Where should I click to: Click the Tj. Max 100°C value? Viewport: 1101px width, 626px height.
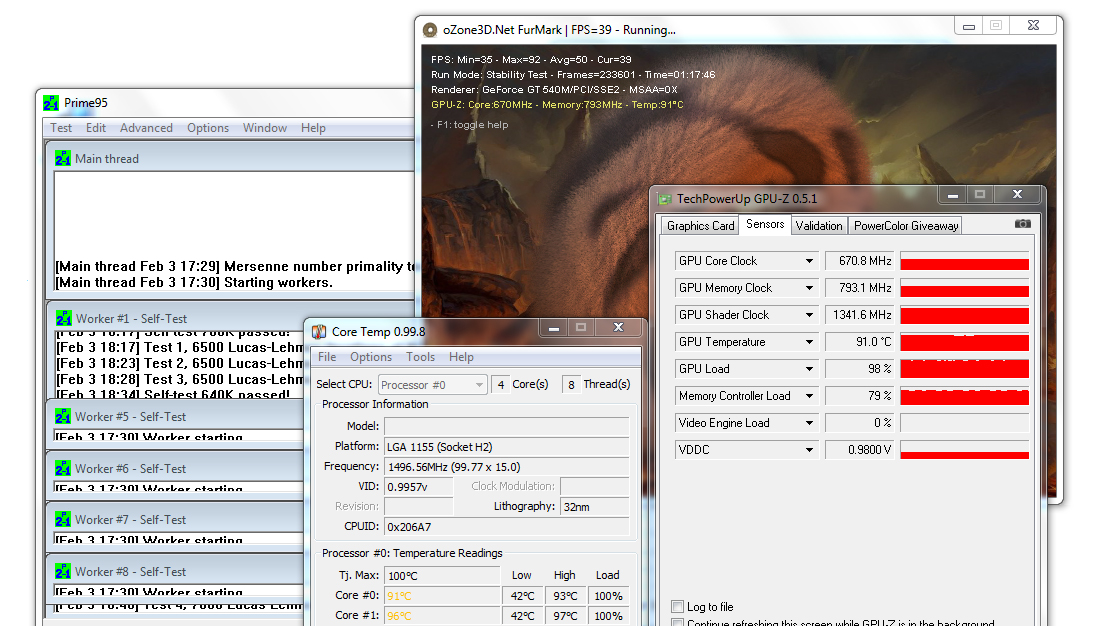tap(442, 576)
